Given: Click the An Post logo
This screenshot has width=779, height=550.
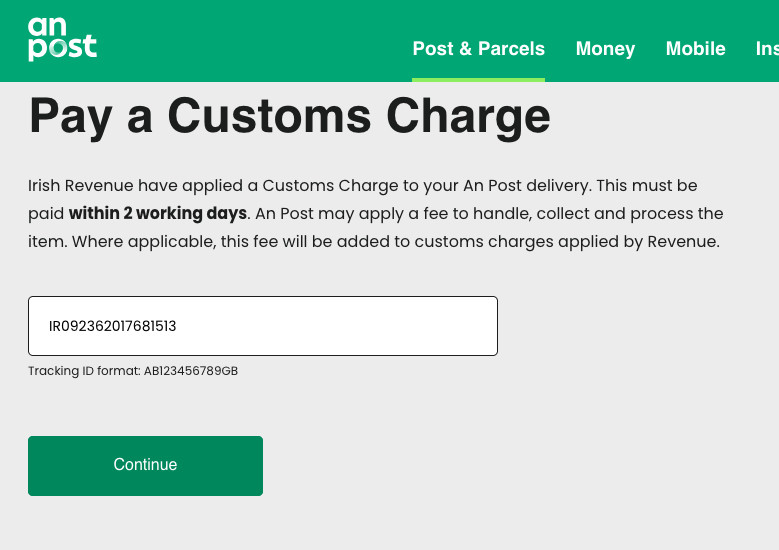Looking at the screenshot, I should [62, 39].
